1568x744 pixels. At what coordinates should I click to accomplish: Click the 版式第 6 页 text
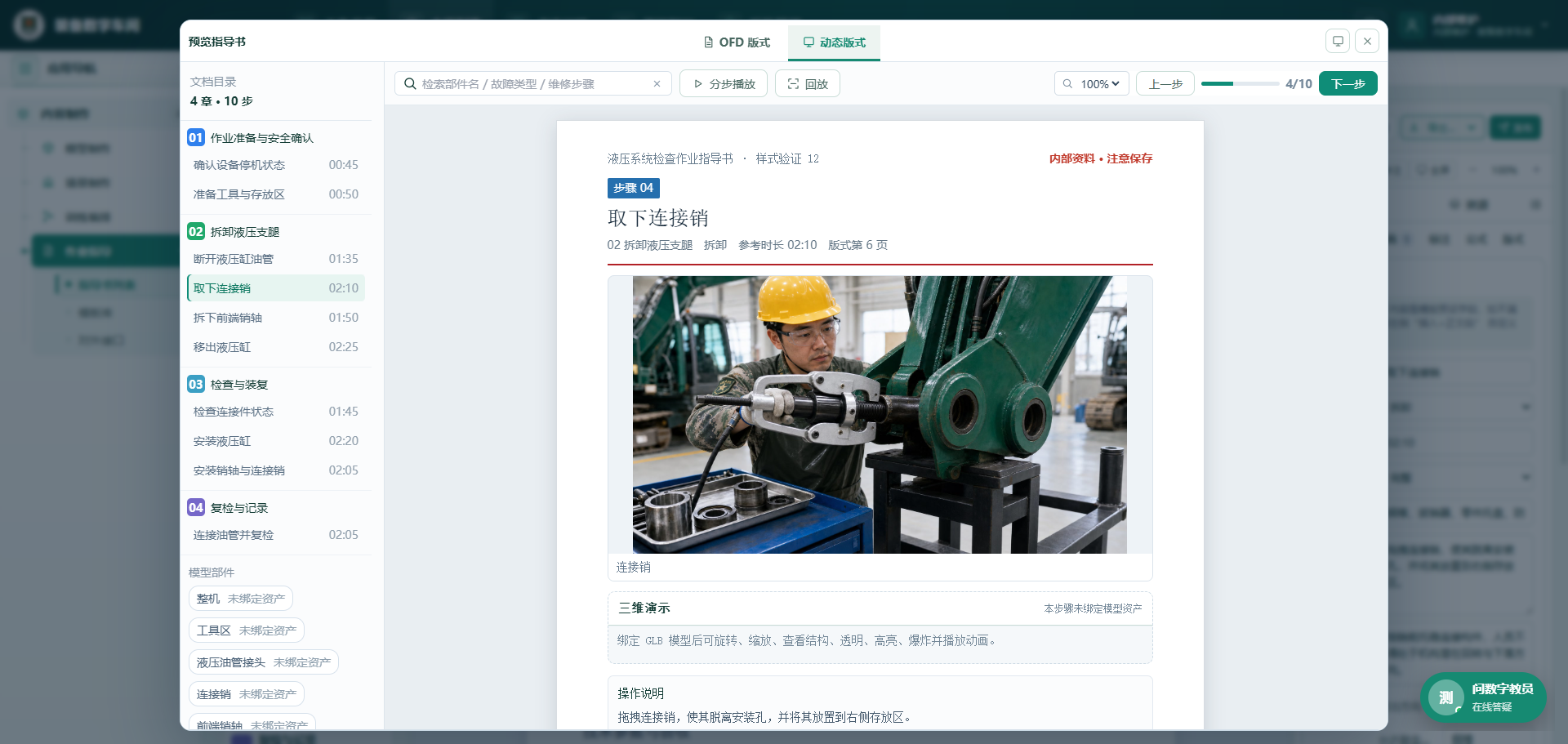pyautogui.click(x=857, y=245)
